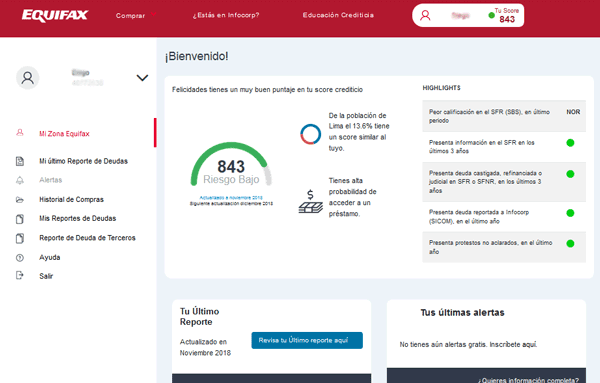Click the profile avatar in the sidebar

point(28,78)
